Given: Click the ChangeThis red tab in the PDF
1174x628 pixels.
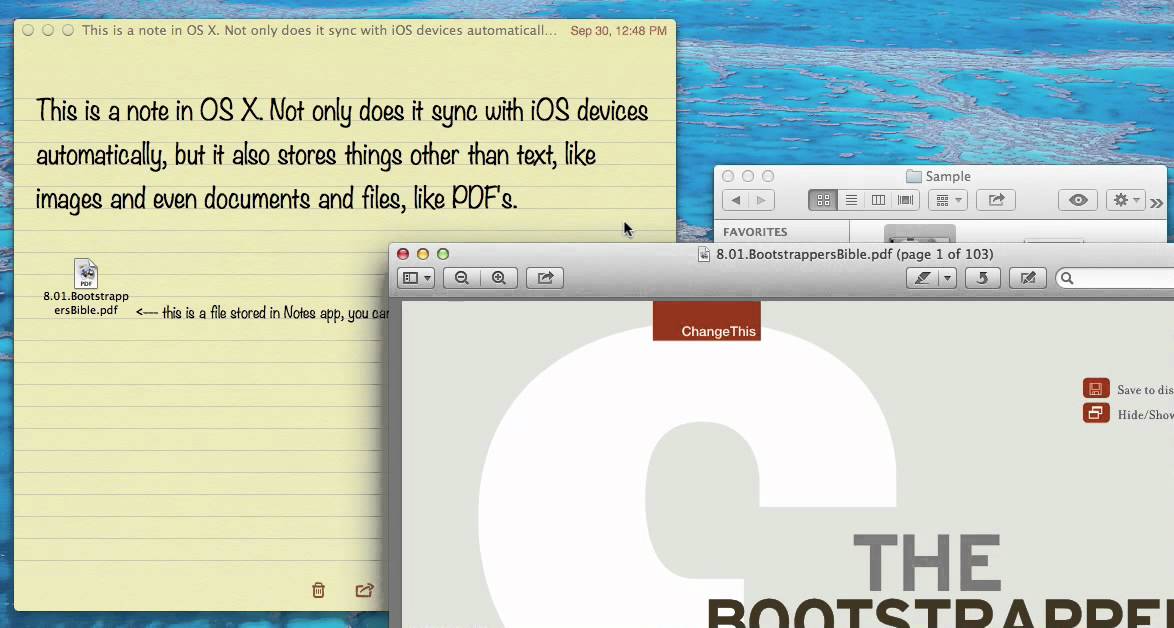Looking at the screenshot, I should click(707, 321).
